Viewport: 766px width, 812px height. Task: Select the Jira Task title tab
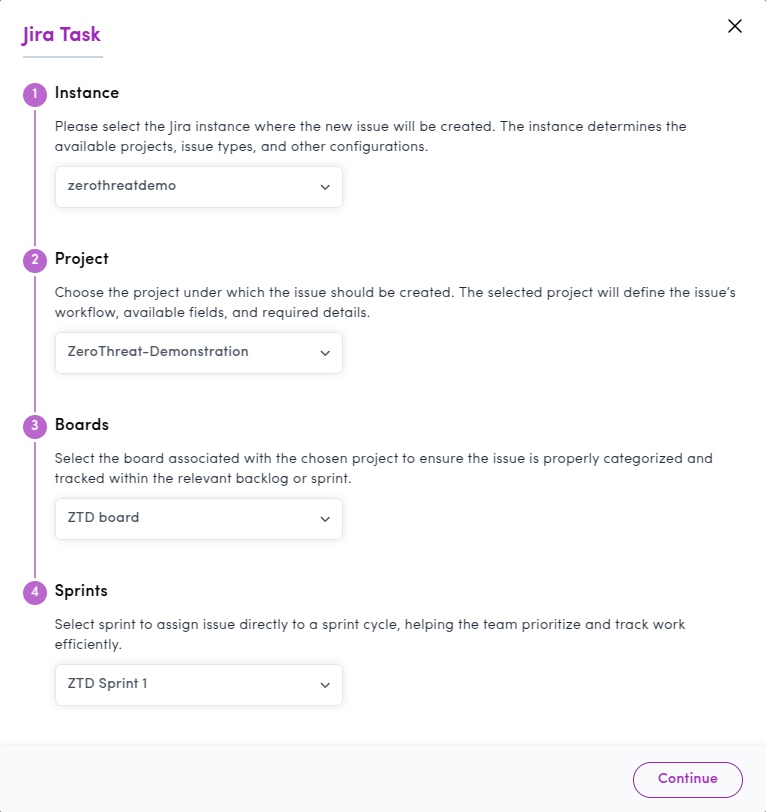coord(62,35)
